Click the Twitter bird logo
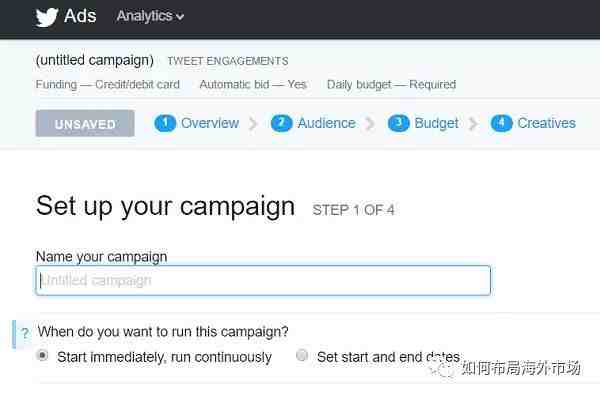The height and width of the screenshot is (395, 600). tap(47, 17)
